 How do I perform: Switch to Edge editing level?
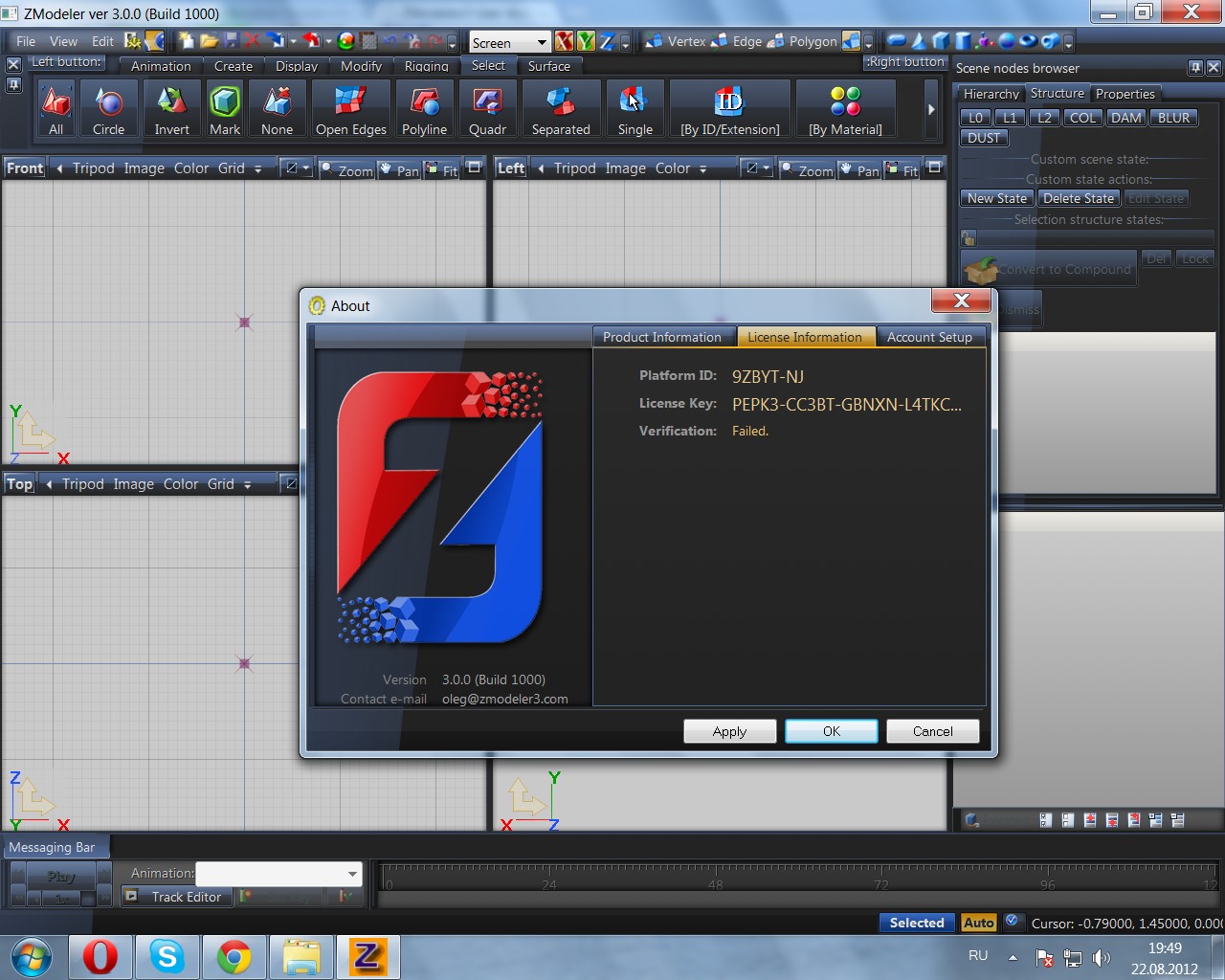tap(738, 41)
